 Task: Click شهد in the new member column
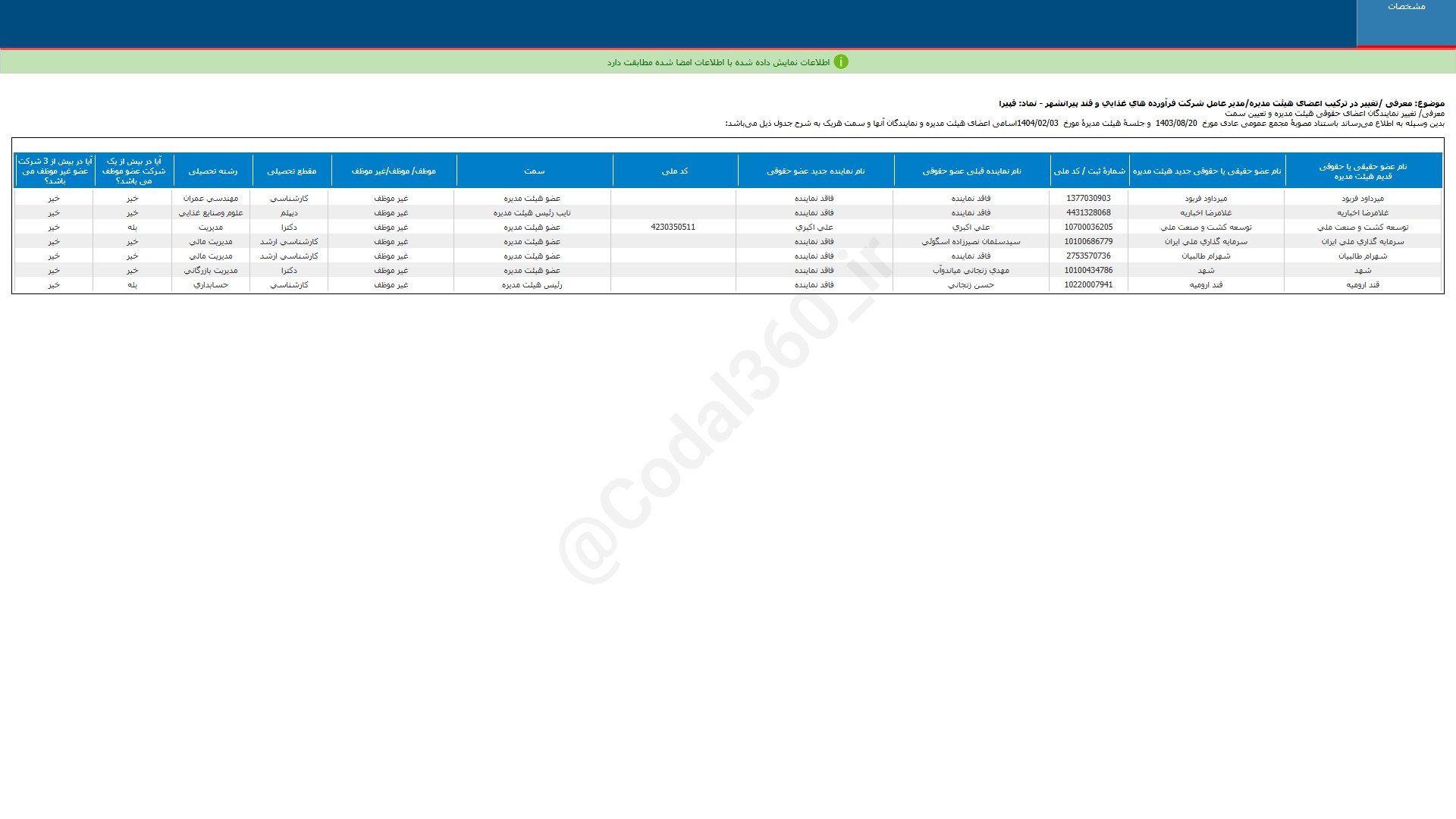(1206, 271)
